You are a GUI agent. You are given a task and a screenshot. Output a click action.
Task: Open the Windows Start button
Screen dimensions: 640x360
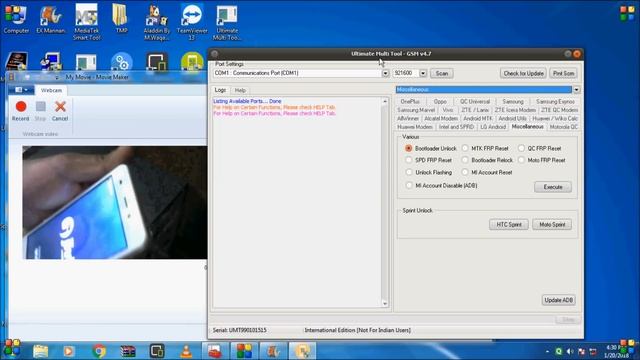pos(12,349)
